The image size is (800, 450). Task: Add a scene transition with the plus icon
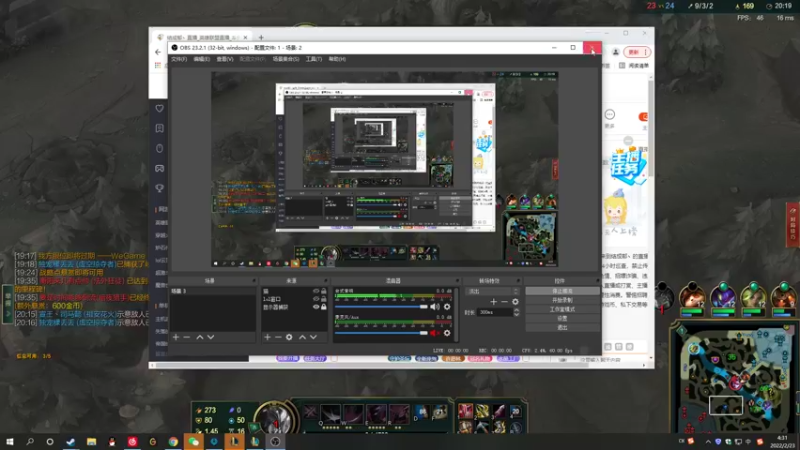[493, 302]
